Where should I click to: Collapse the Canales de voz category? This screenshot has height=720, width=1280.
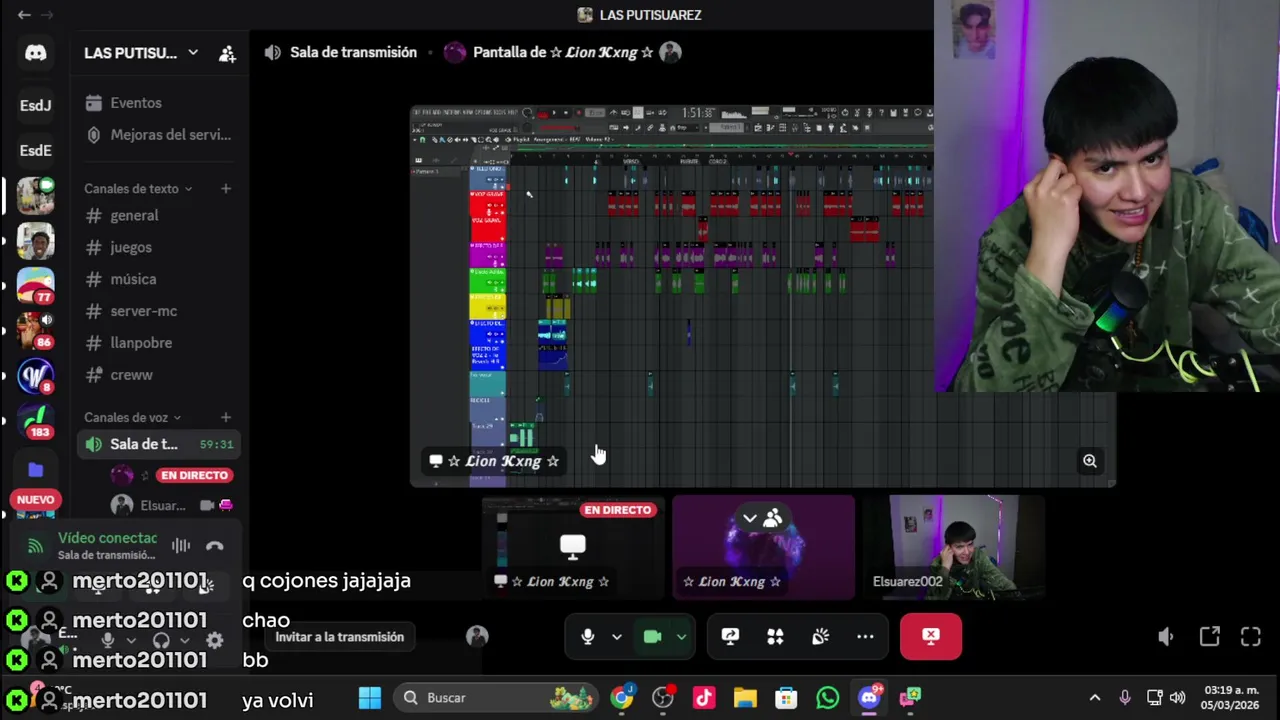132,417
